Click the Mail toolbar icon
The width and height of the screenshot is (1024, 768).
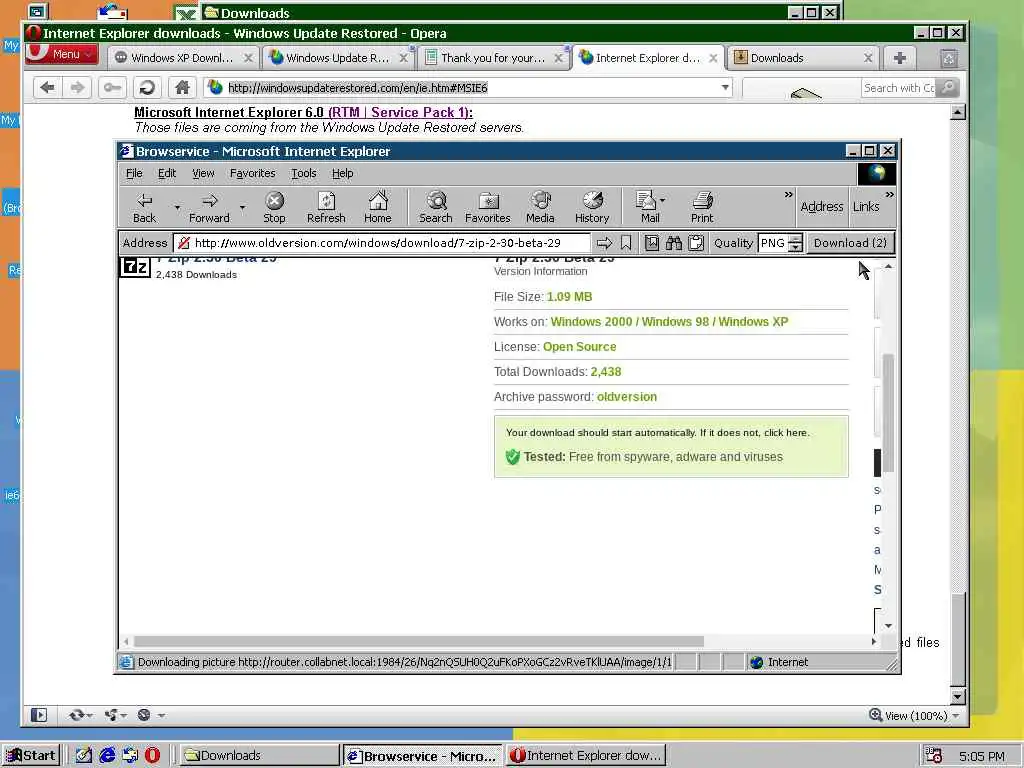point(648,208)
